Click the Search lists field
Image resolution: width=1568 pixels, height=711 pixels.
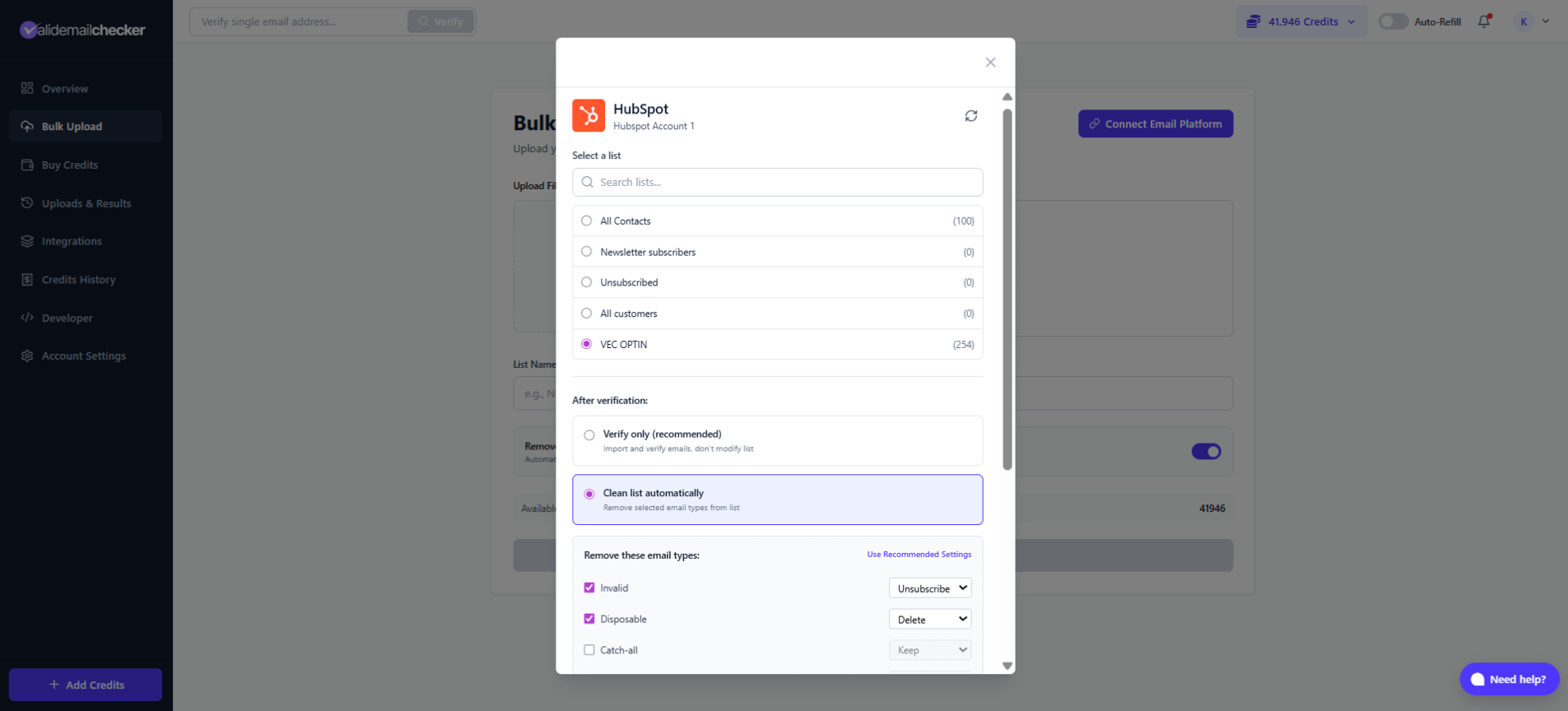[x=778, y=182]
